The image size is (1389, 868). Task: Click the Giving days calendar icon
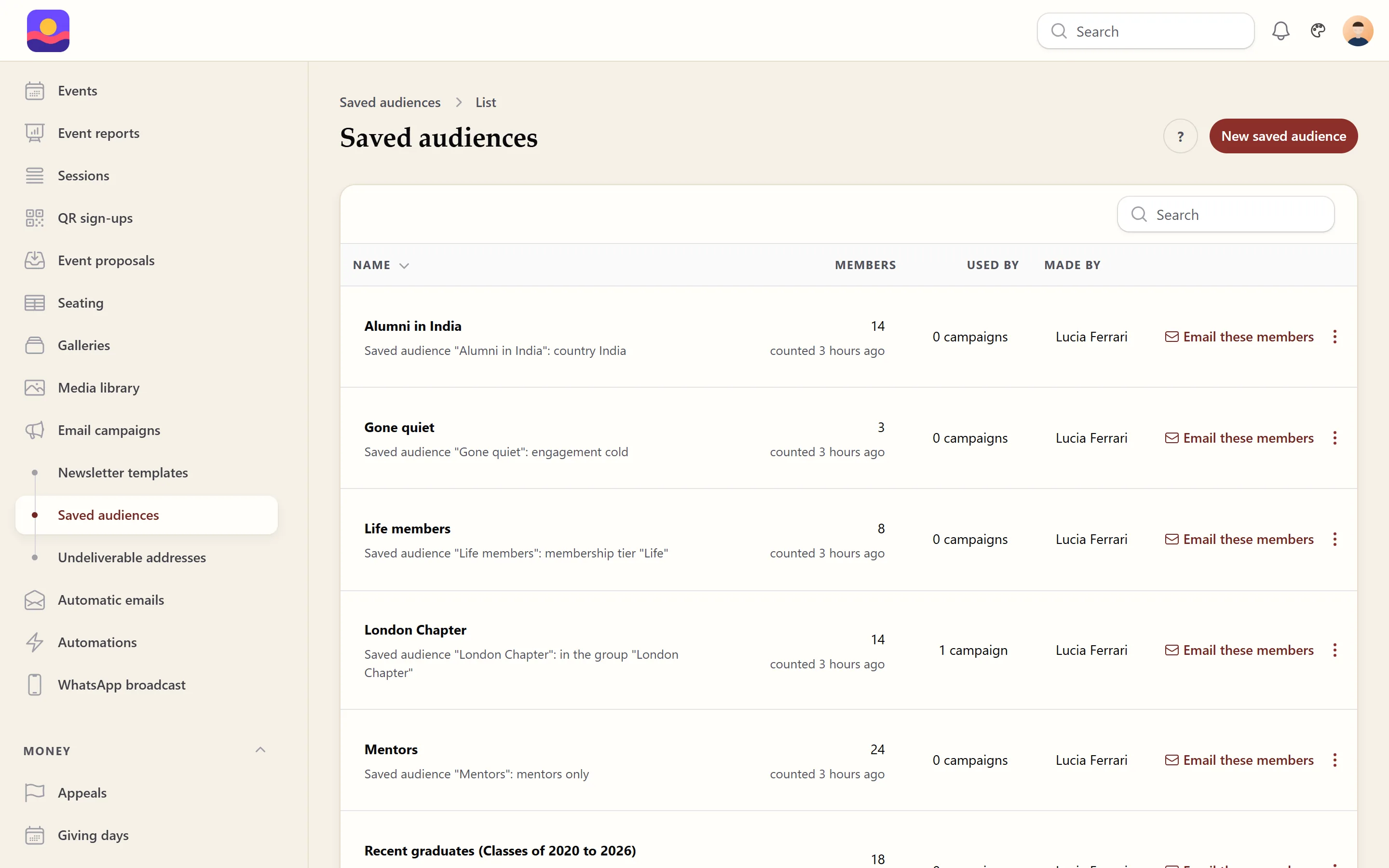click(x=34, y=835)
